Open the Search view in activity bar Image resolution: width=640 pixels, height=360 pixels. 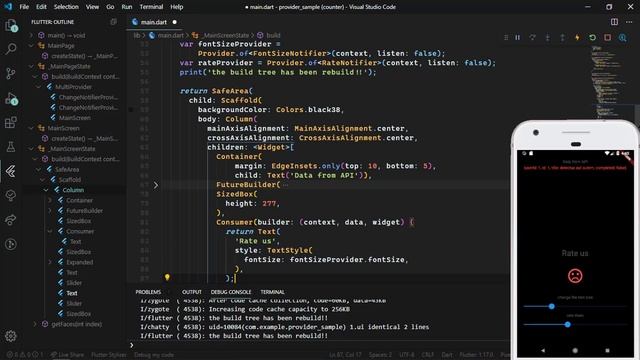point(11,49)
